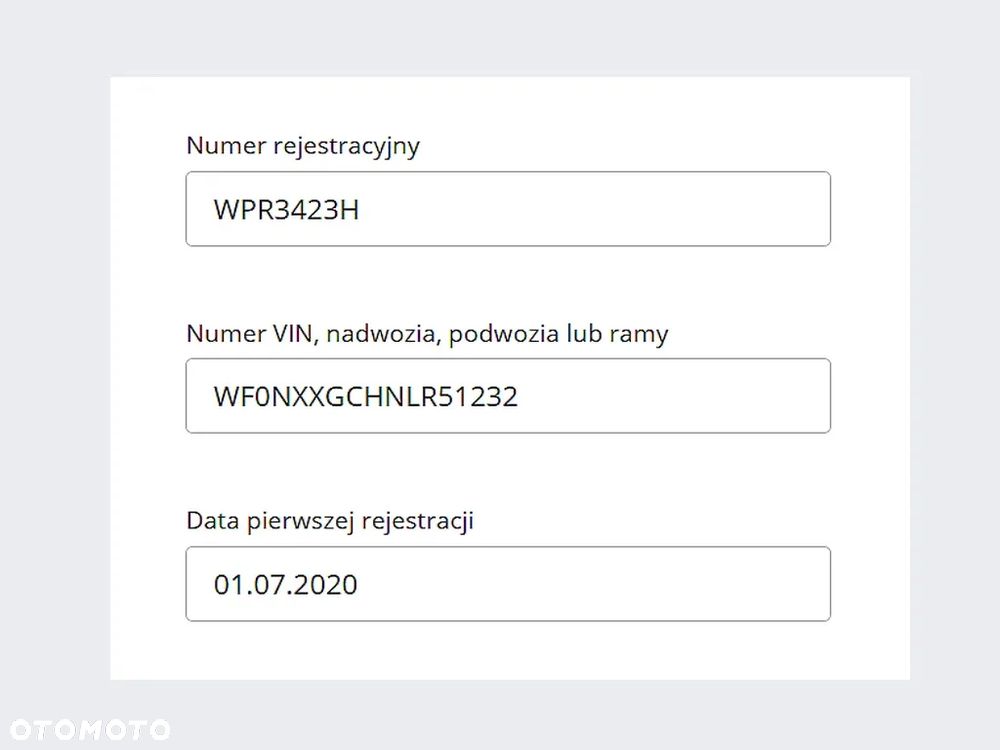1000x750 pixels.
Task: Click the "Numer VIN, nadwozia" label text
Action: [x=310, y=334]
